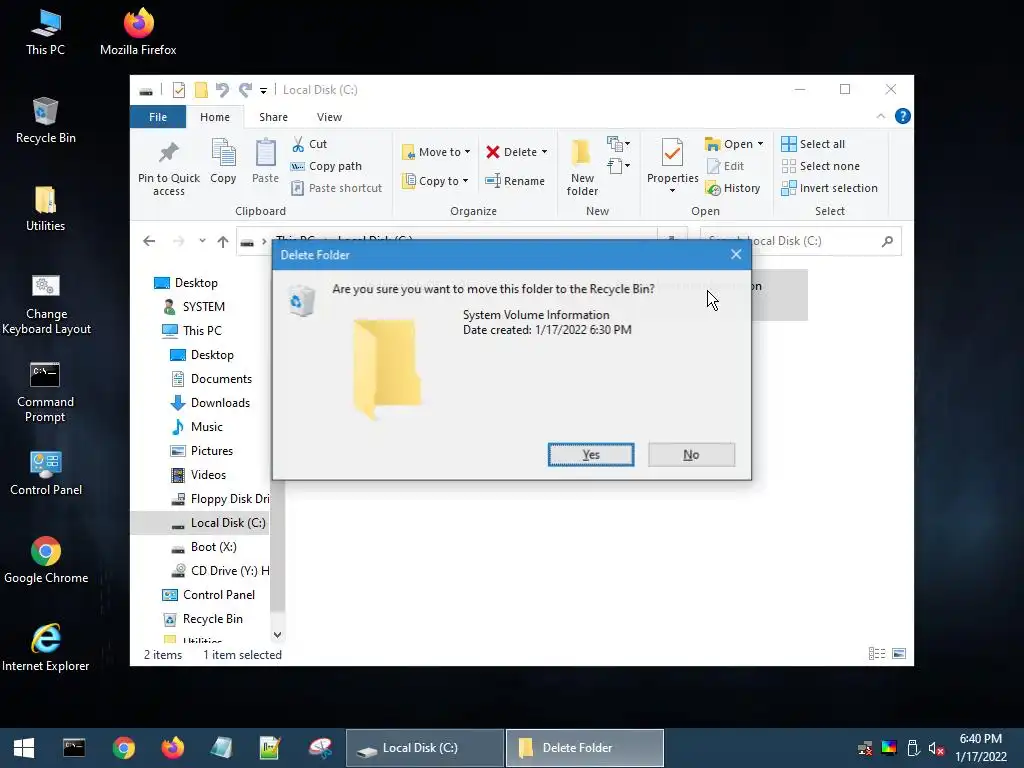Click Select all
Viewport: 1024px width, 768px height.
coord(813,144)
